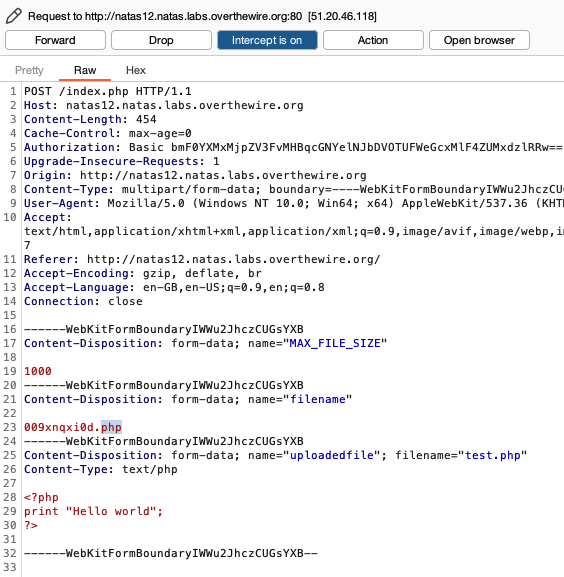Viewport: 564px width, 577px height.
Task: Click the Content-Type multipart/form-data header
Action: point(294,189)
